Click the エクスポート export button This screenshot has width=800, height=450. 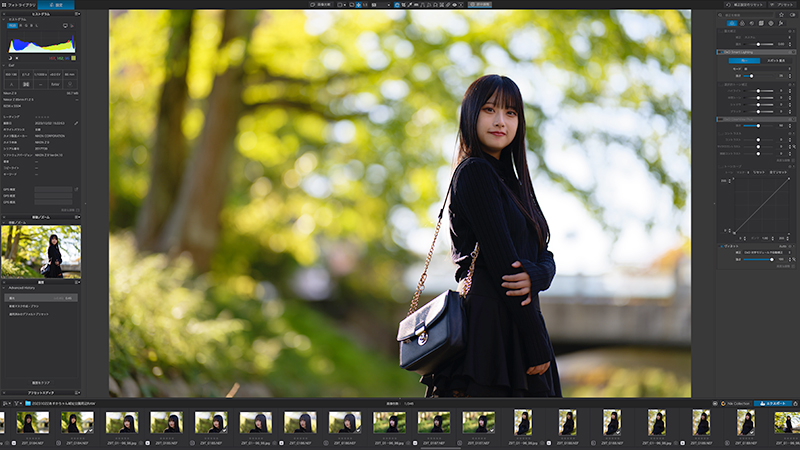[772, 404]
